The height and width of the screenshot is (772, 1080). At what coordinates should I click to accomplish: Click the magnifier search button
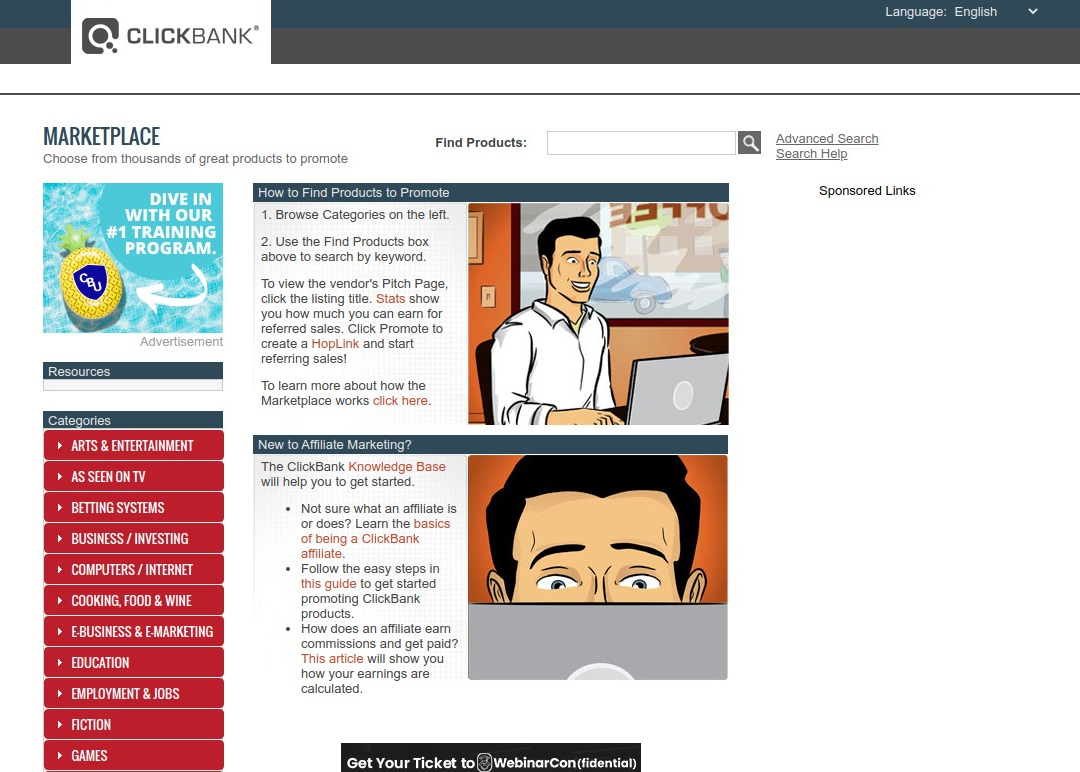pos(749,143)
